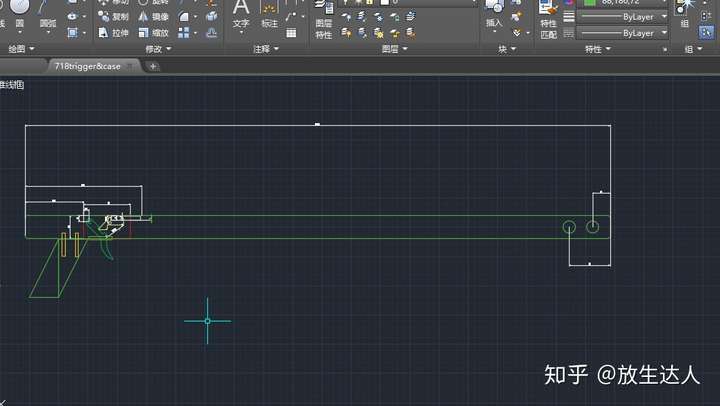Image resolution: width=720 pixels, height=406 pixels.
Task: Select the Arc (圆弧) draw tool
Action: coord(47,14)
